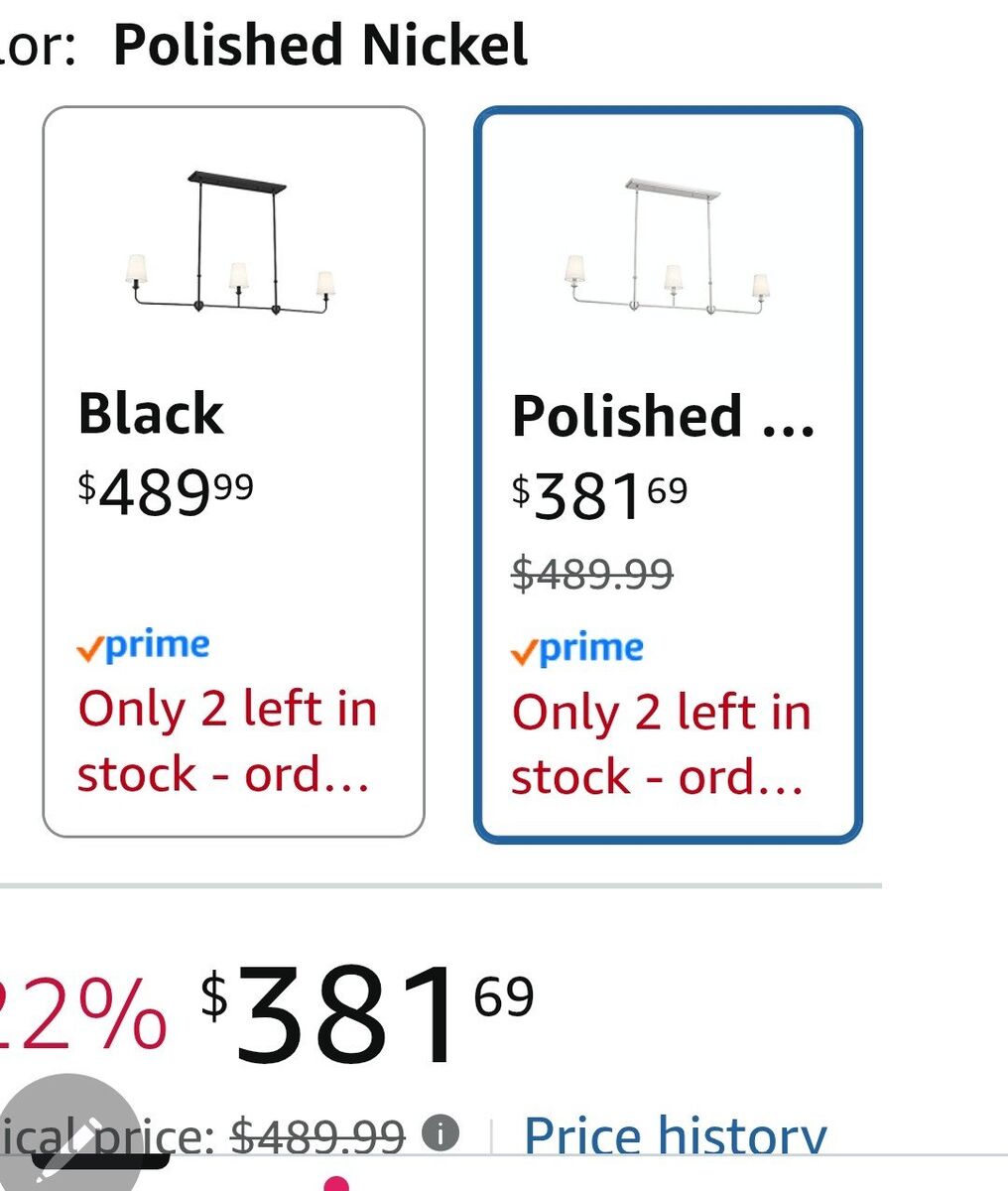Click the large $381.69 main price

[x=367, y=1014]
